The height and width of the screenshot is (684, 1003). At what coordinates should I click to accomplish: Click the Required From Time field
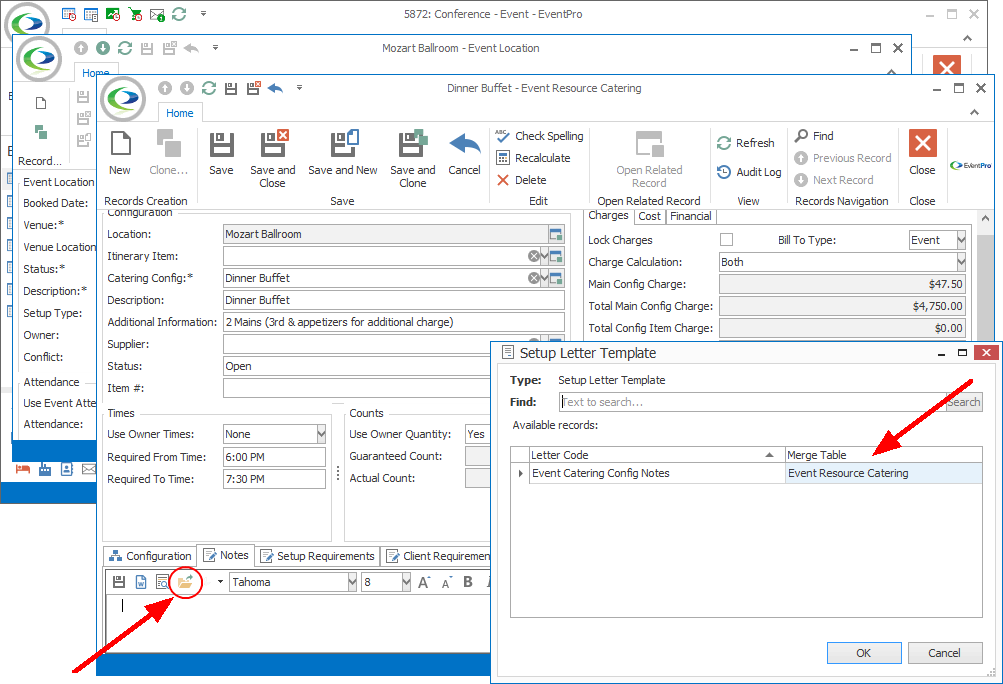click(274, 457)
